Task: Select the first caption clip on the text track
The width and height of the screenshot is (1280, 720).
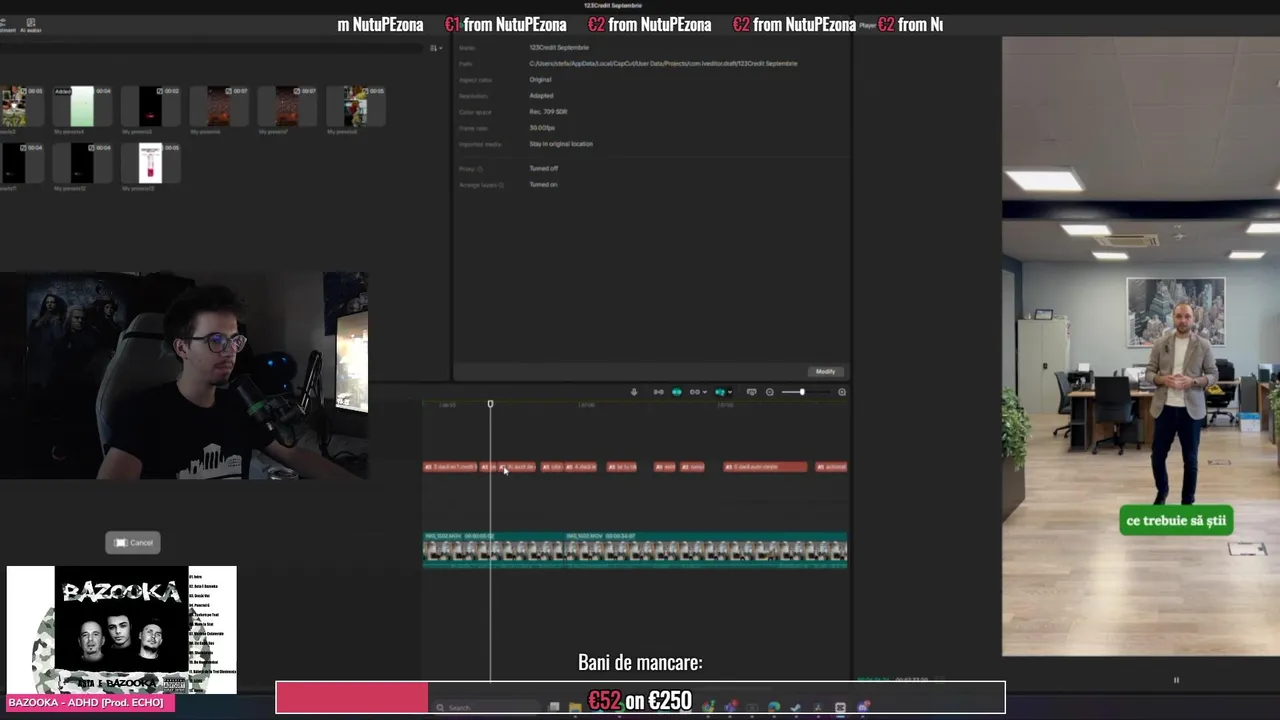Action: [x=450, y=467]
